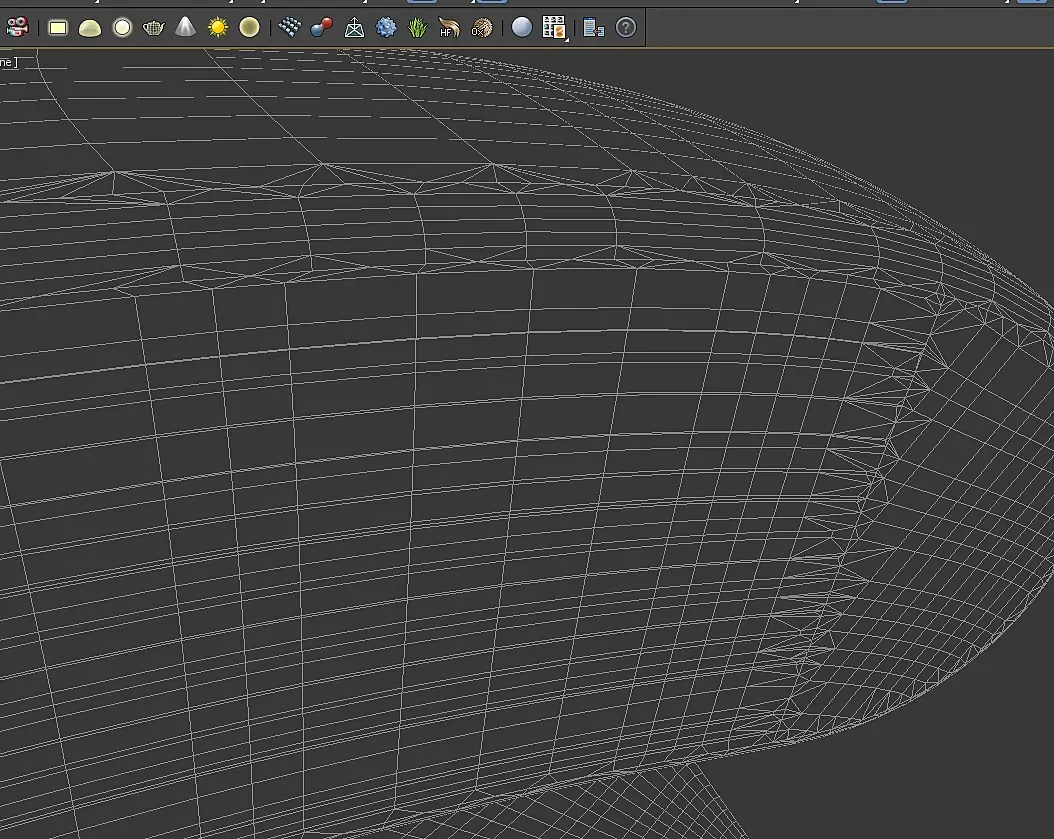Click the HF hair icon
This screenshot has width=1054, height=839.
450,27
